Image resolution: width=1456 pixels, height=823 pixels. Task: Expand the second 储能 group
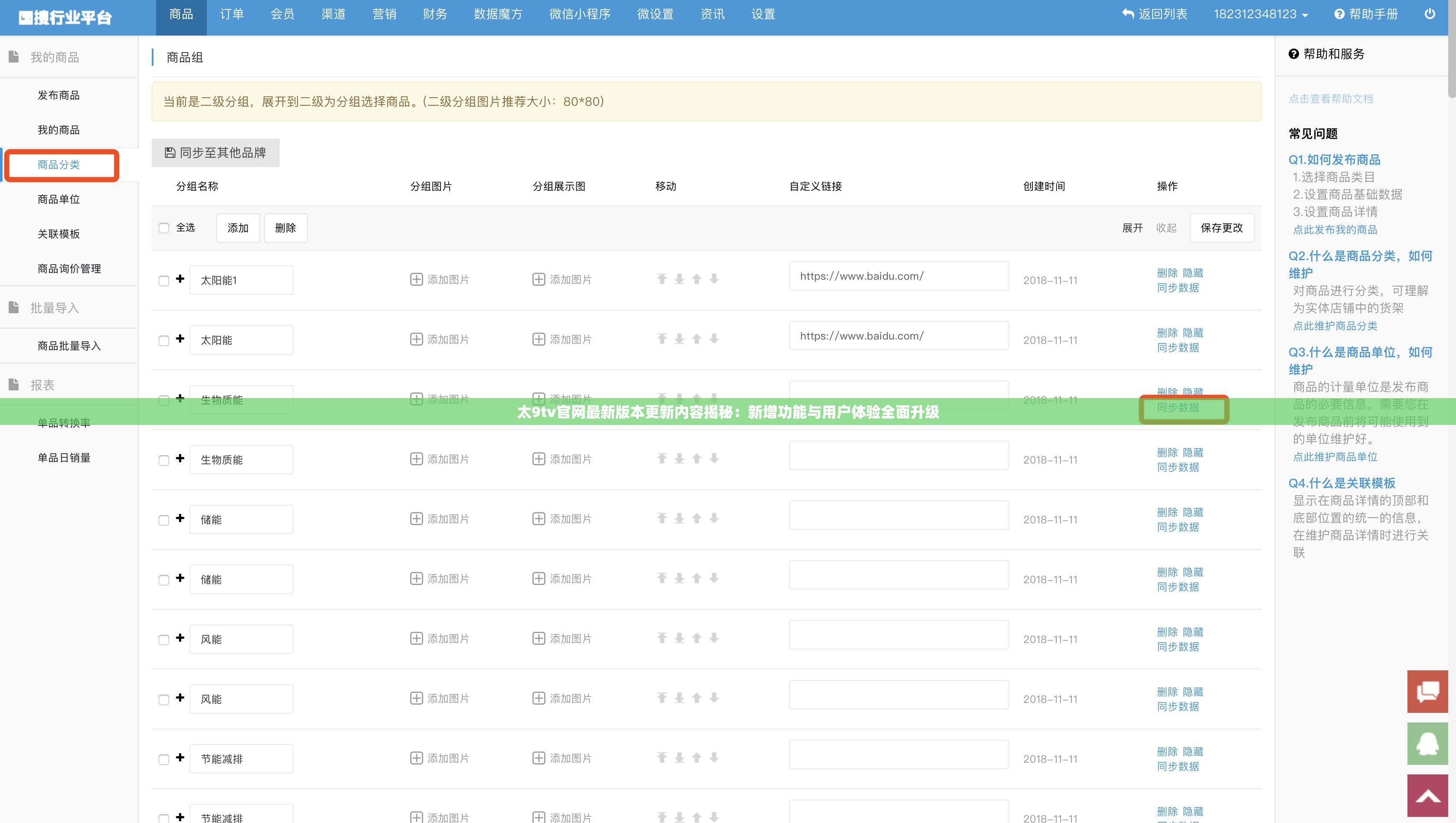pos(180,578)
